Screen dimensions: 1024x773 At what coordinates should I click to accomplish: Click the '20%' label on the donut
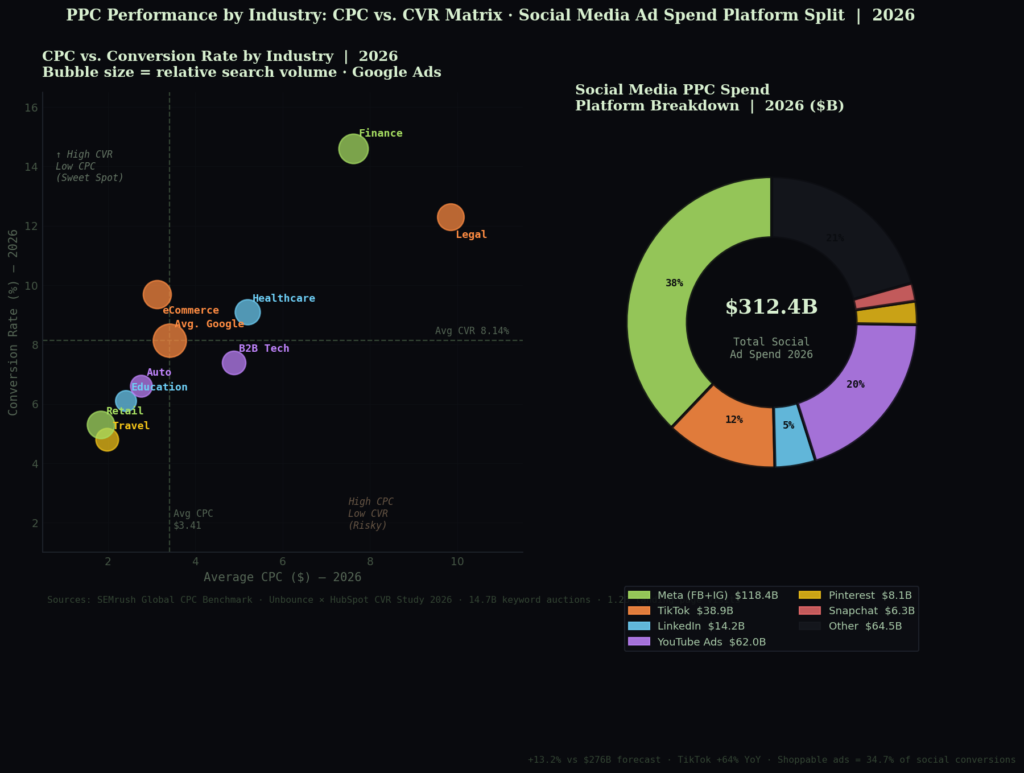[856, 384]
